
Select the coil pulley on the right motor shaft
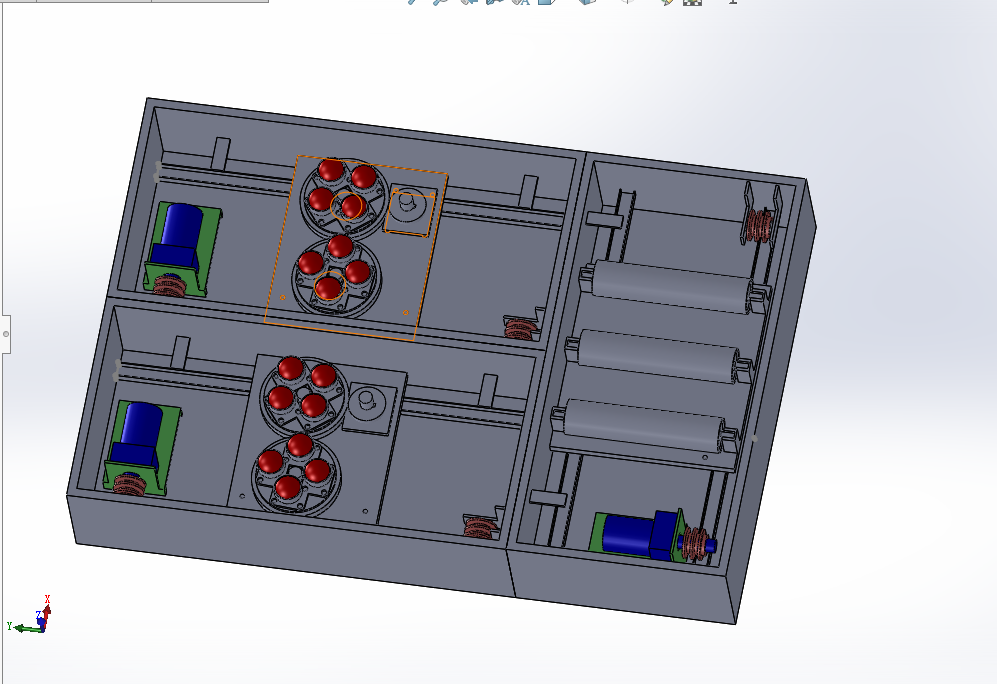click(694, 545)
